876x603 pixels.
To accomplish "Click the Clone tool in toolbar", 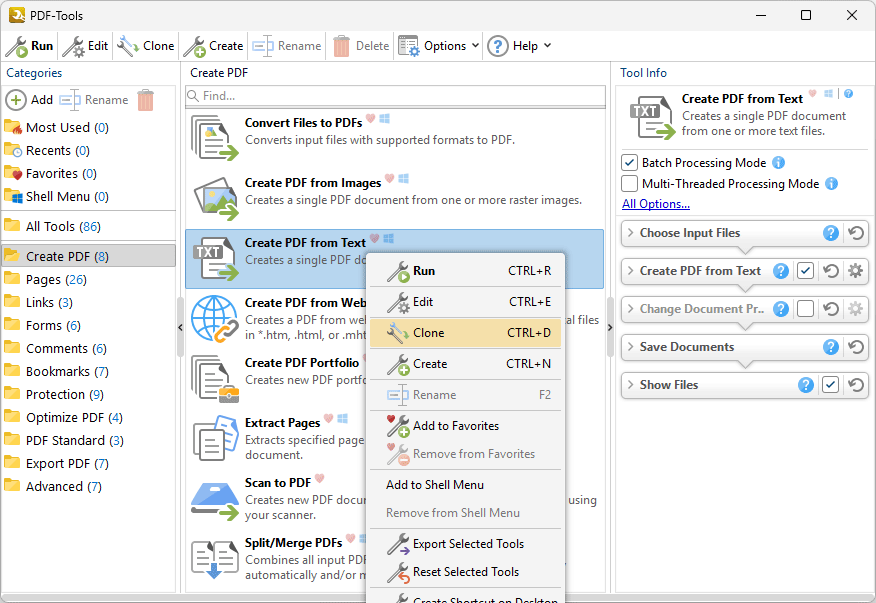I will (146, 46).
